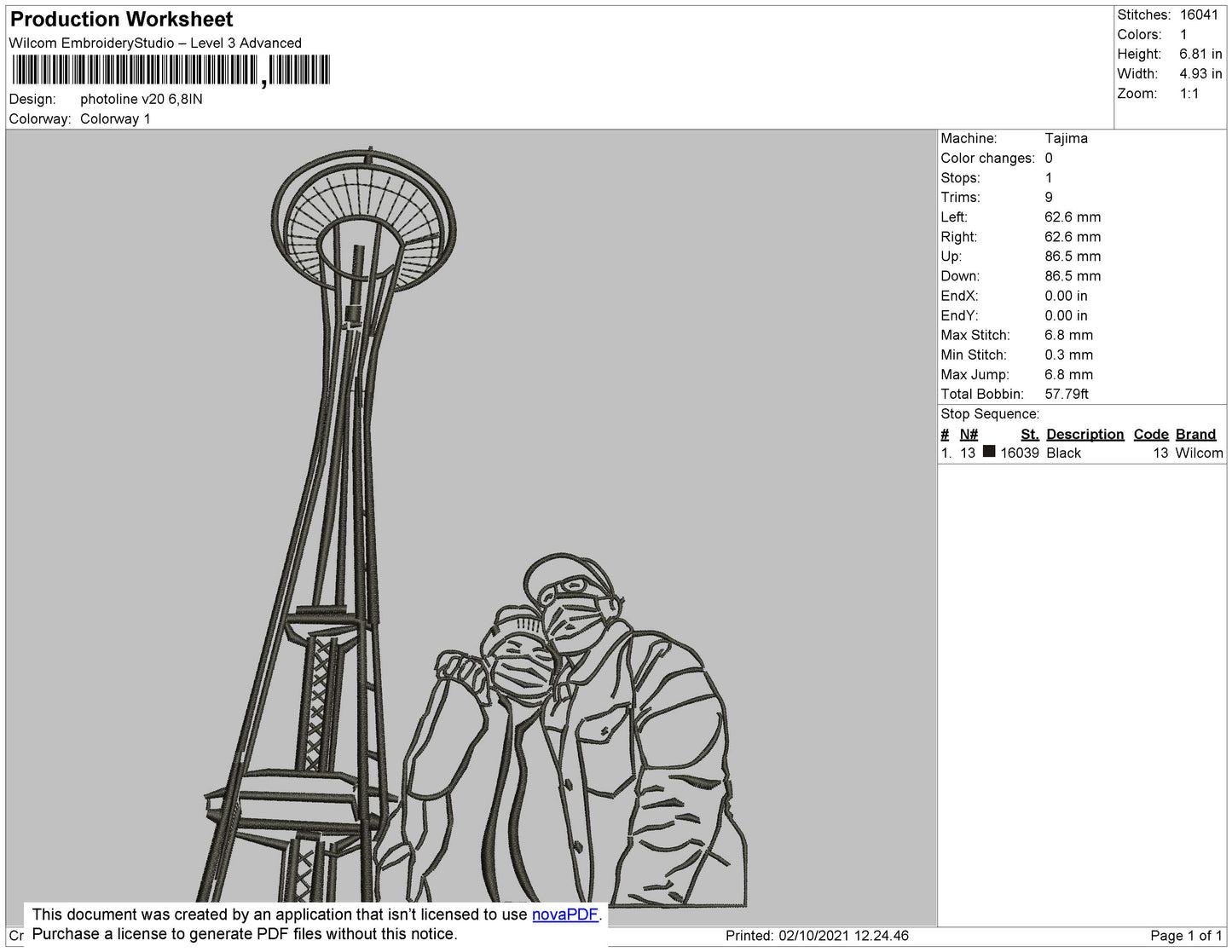Screen dimensions: 1232x952
Task: Click the "Page 1 of 1" footer text
Action: tap(1186, 936)
